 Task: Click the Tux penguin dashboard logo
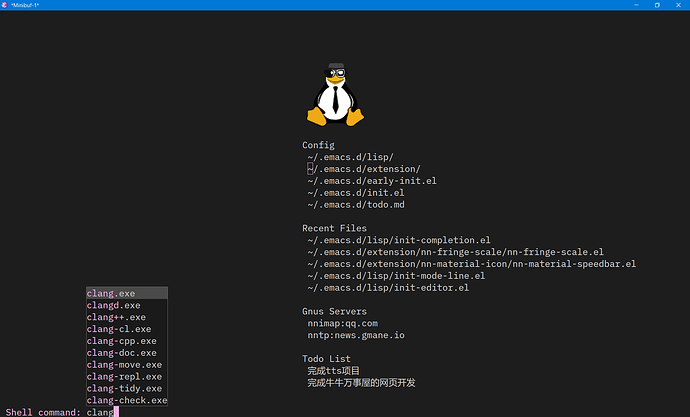click(x=335, y=95)
